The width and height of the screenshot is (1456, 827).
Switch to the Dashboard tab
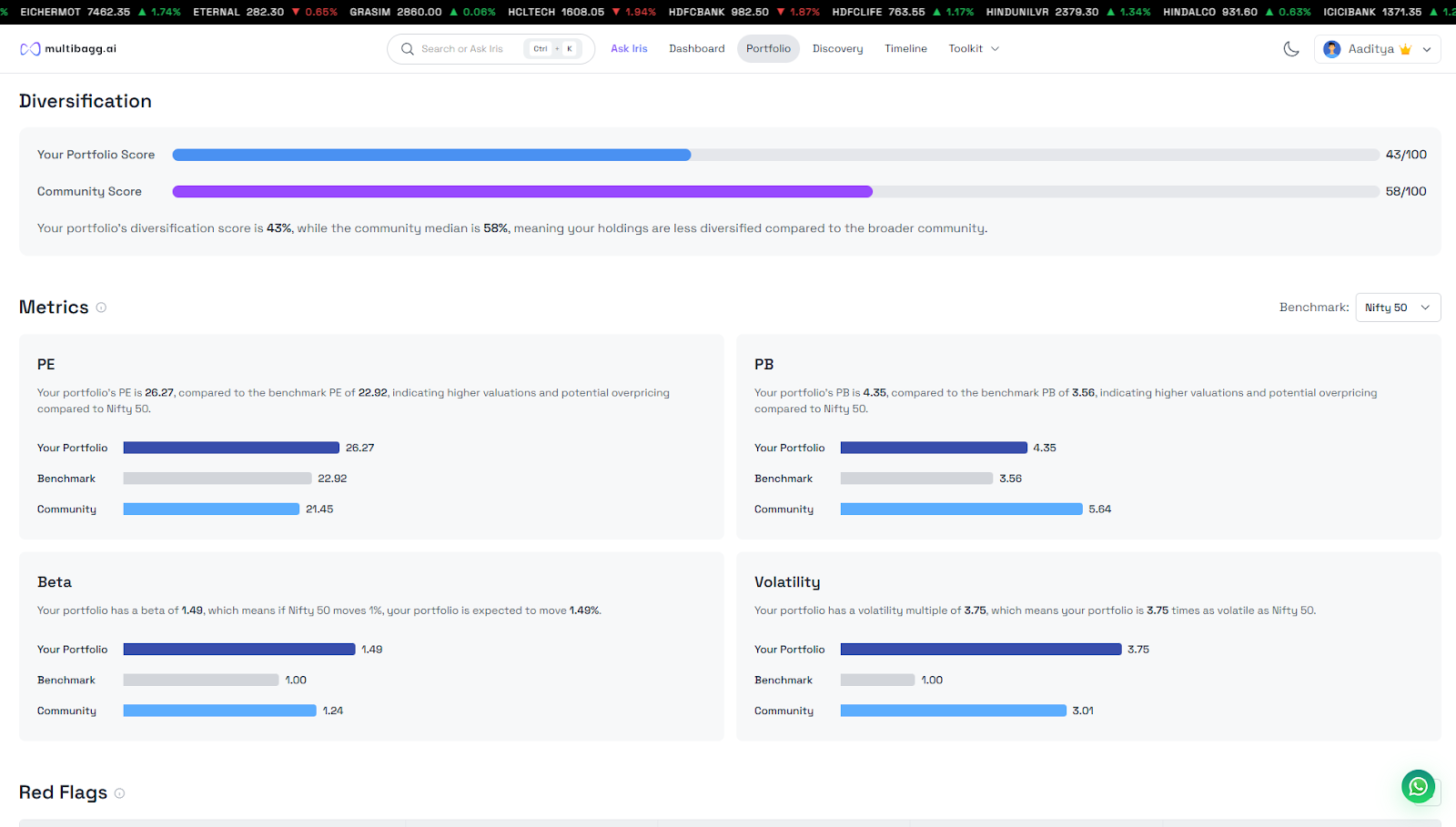(696, 48)
